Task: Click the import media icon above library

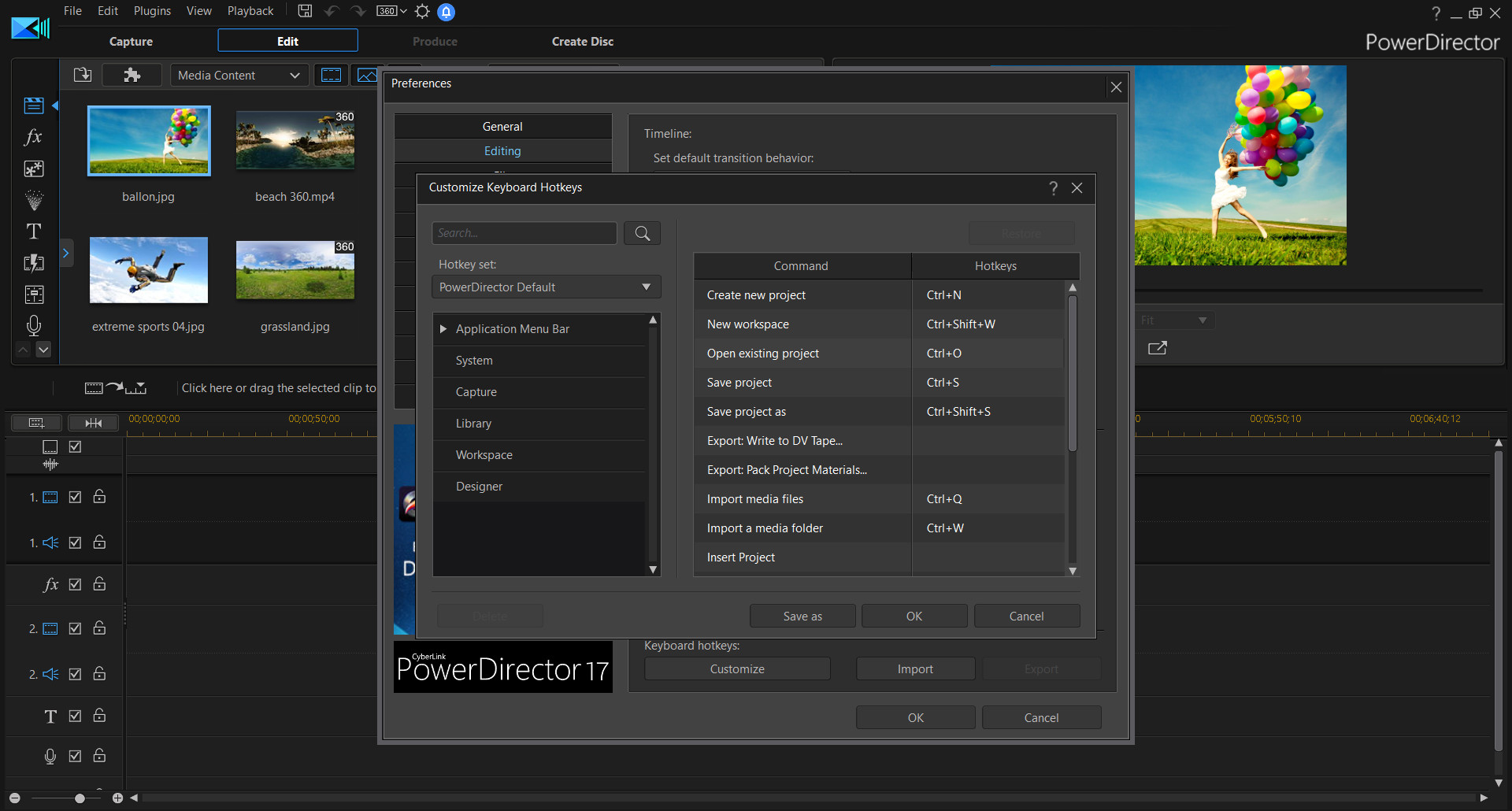Action: click(82, 74)
